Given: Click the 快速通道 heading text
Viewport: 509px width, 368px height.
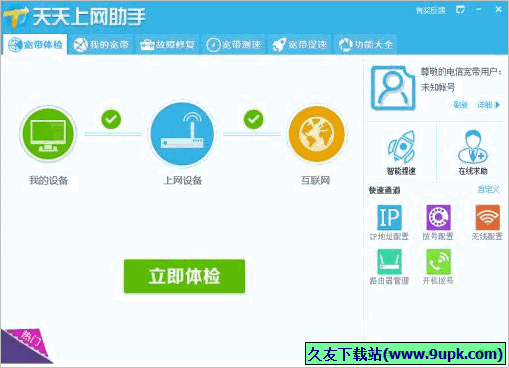Looking at the screenshot, I should click(x=384, y=190).
